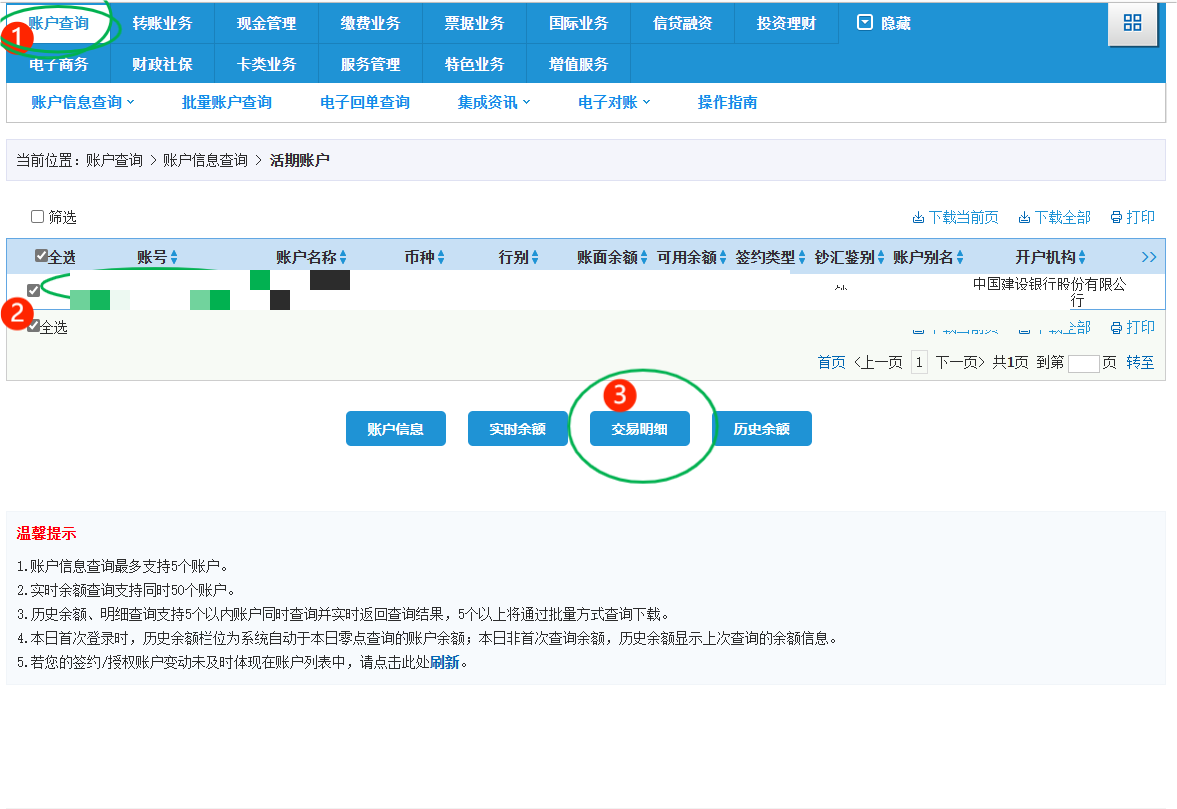Viewport: 1177px width, 809px height.
Task: Expand the 账户信息查询 dropdown menu
Action: click(83, 102)
